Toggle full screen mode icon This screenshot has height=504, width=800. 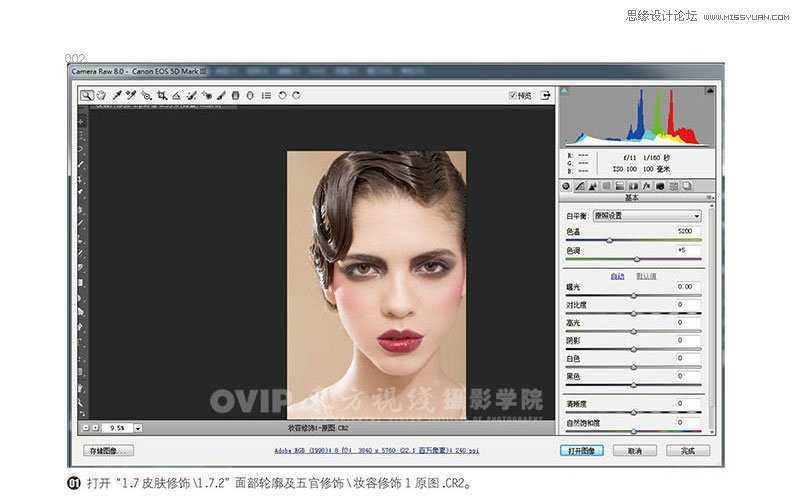click(x=545, y=95)
